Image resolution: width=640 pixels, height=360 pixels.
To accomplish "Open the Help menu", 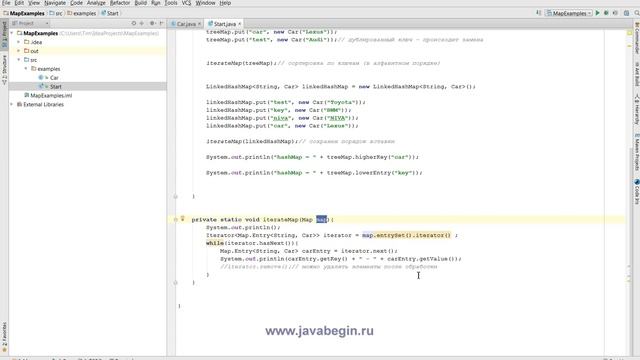I will pyautogui.click(x=225, y=3).
